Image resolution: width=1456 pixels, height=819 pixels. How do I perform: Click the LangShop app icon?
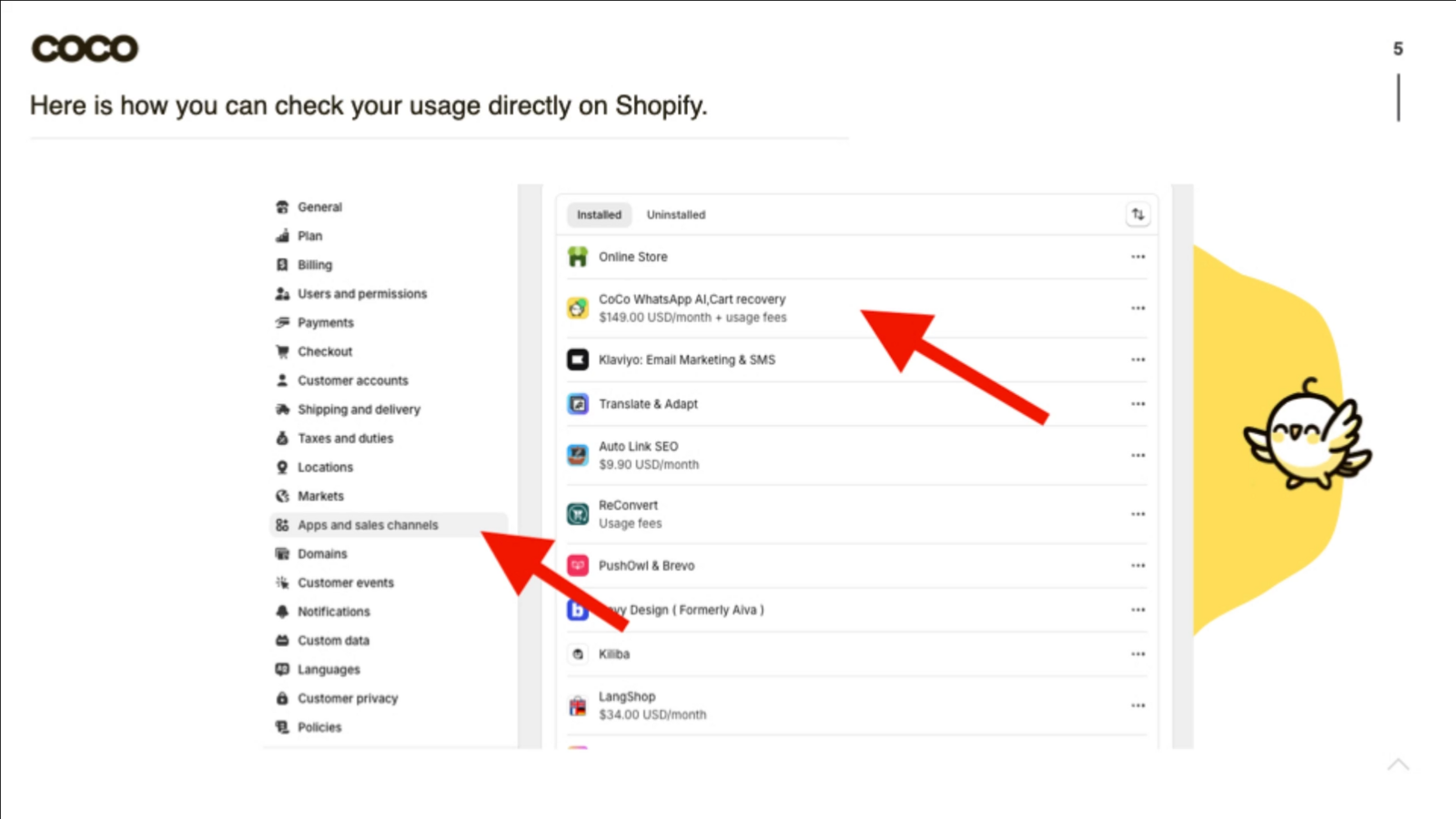(578, 706)
